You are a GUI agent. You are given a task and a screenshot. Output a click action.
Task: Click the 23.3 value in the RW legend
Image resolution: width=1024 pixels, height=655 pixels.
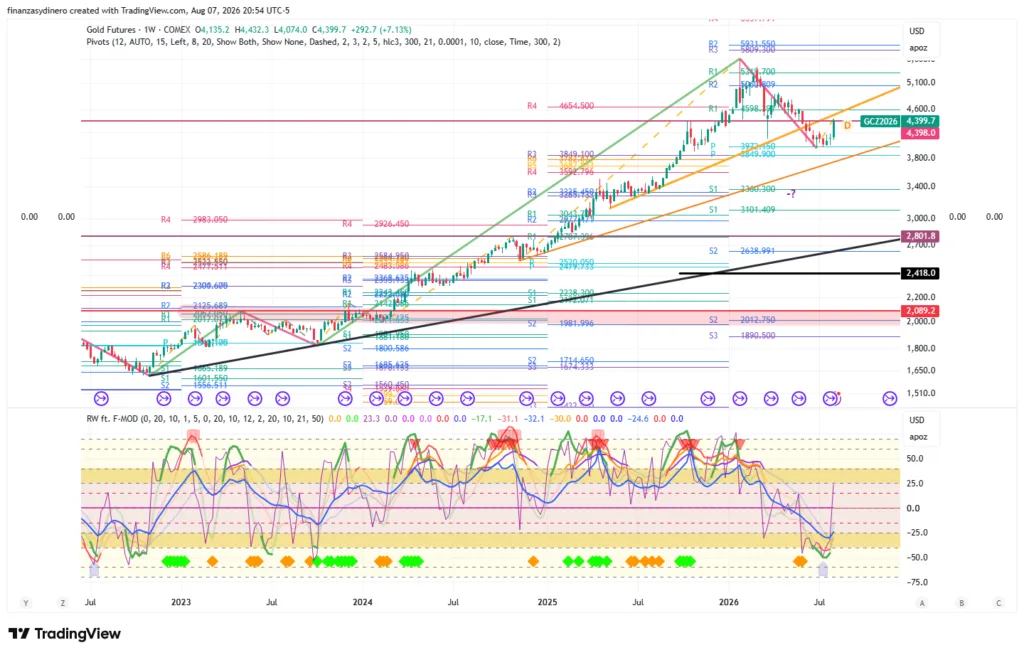371,419
